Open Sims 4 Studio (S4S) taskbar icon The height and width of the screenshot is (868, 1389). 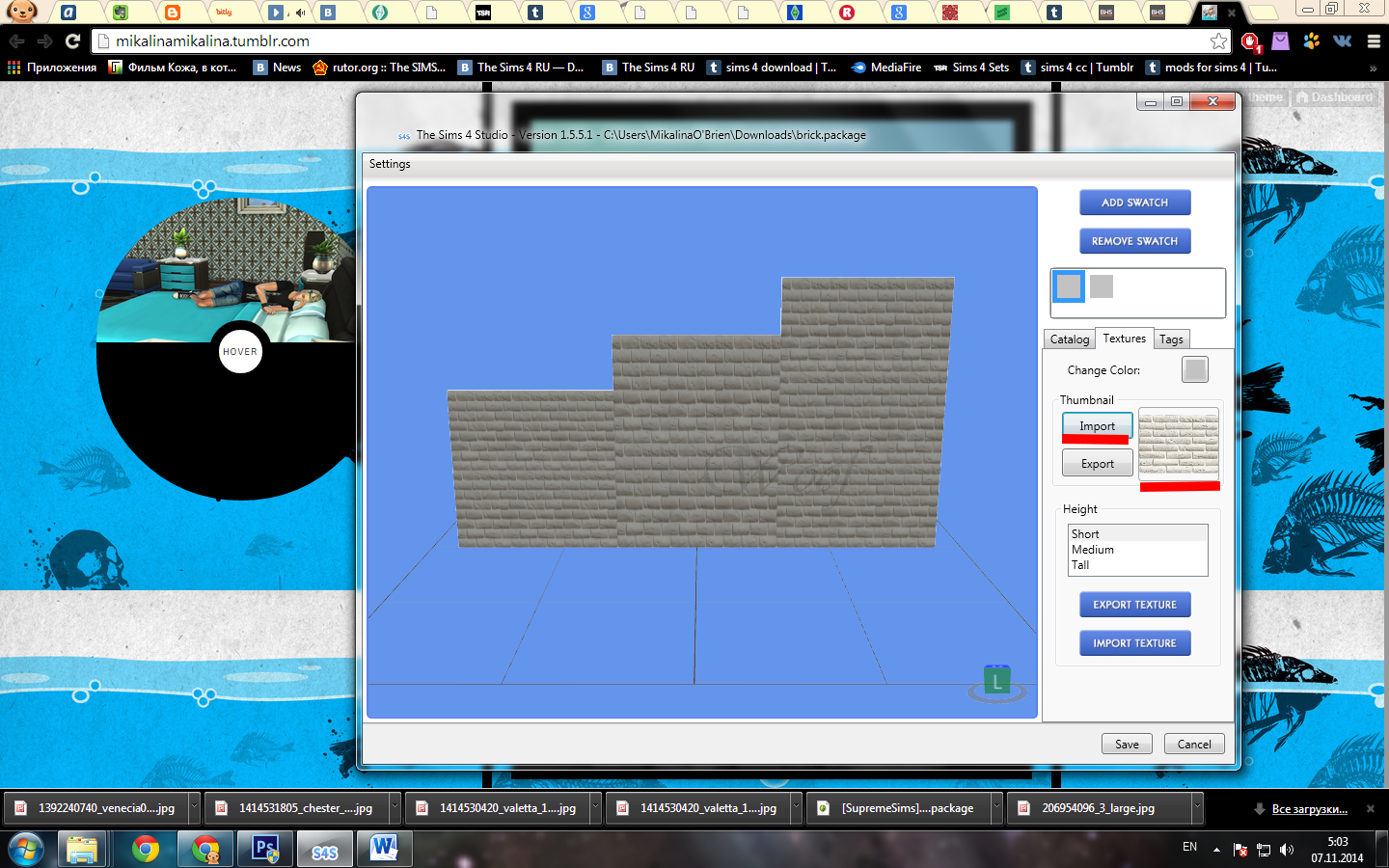(x=325, y=850)
